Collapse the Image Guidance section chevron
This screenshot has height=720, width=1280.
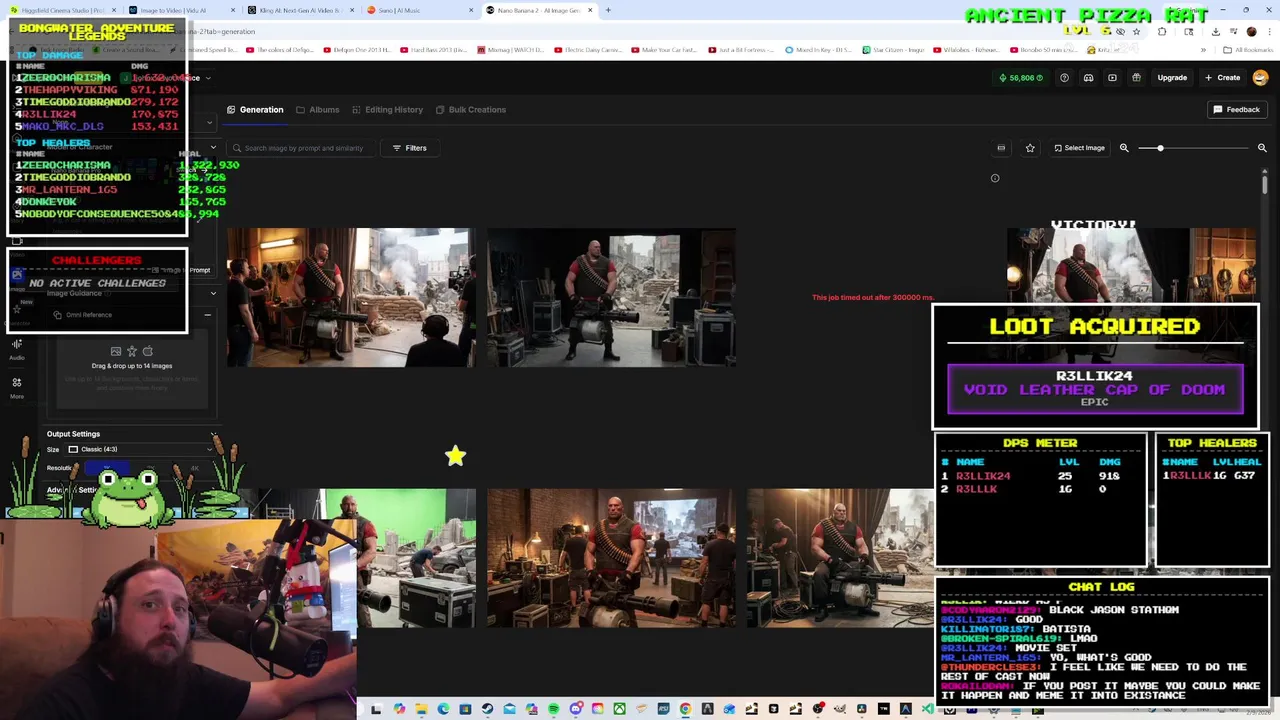212,293
